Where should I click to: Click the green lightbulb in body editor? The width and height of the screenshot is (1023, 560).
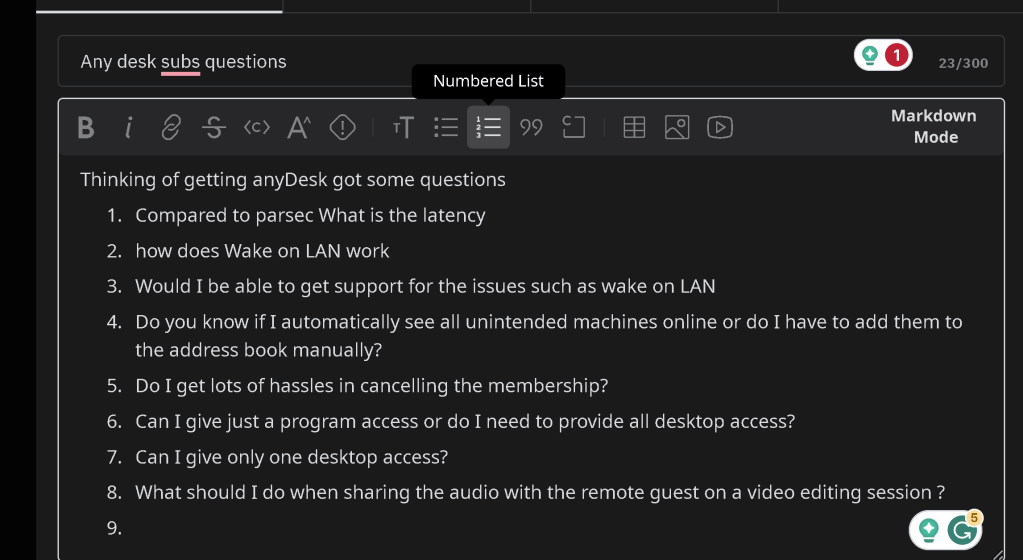click(x=928, y=530)
